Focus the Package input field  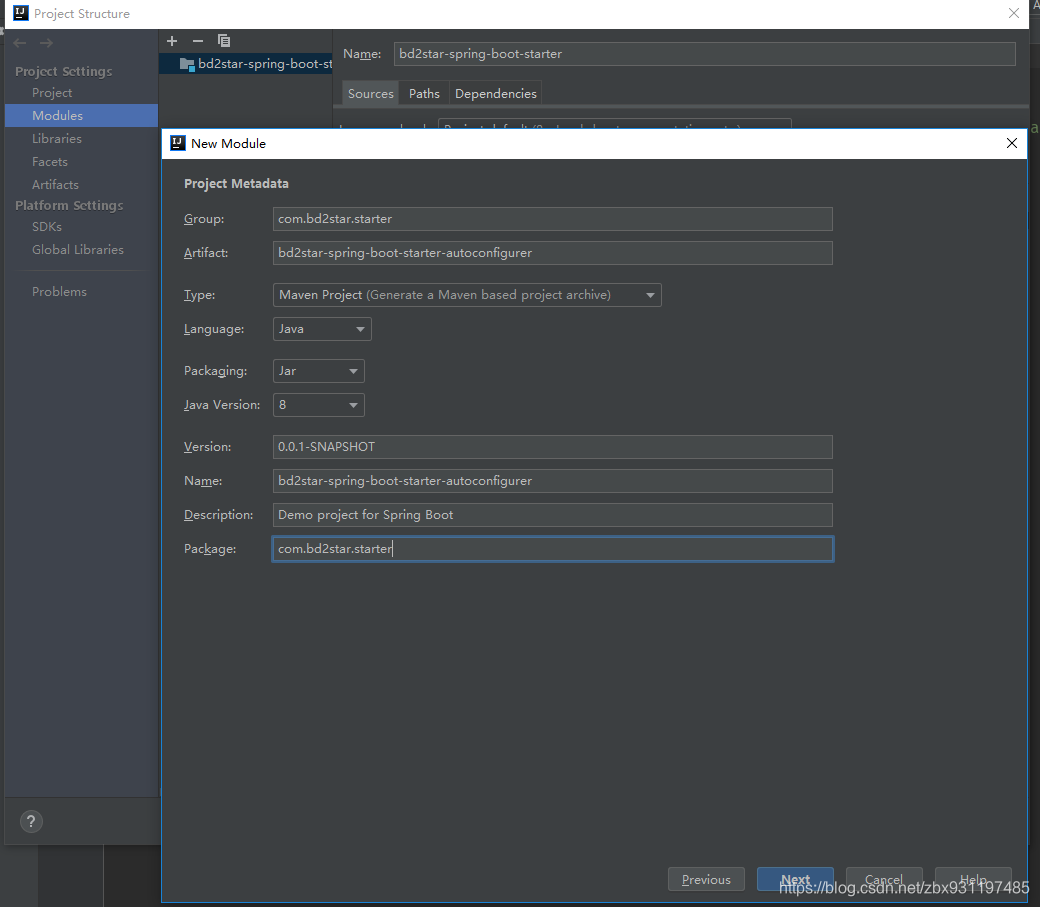point(552,549)
